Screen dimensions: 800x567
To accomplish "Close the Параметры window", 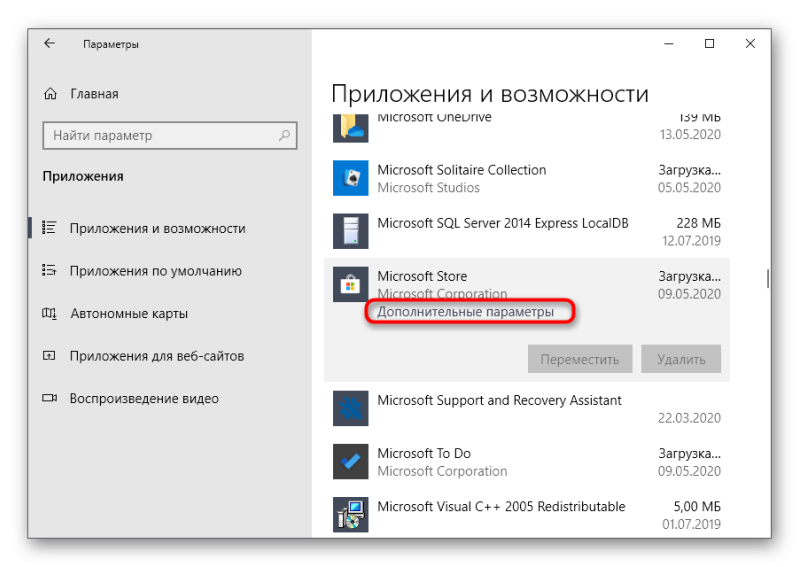I will [x=750, y=44].
